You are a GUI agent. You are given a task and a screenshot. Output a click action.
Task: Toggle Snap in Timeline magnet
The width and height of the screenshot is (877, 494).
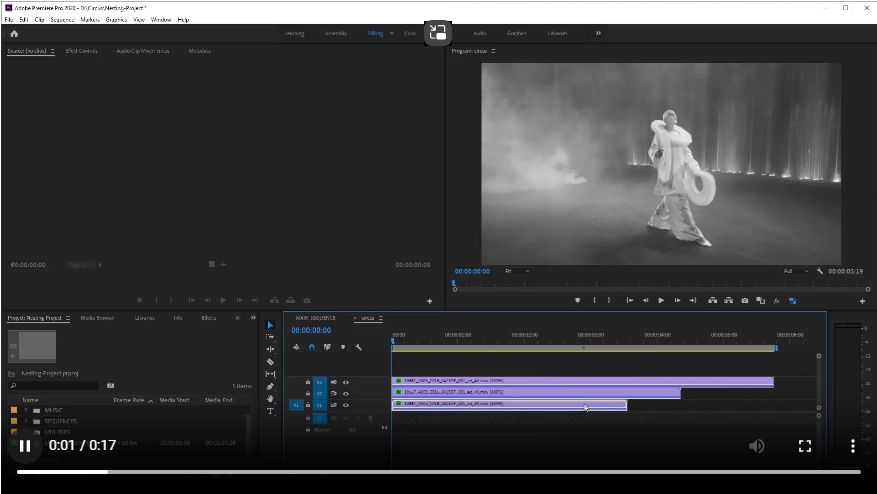pyautogui.click(x=312, y=347)
